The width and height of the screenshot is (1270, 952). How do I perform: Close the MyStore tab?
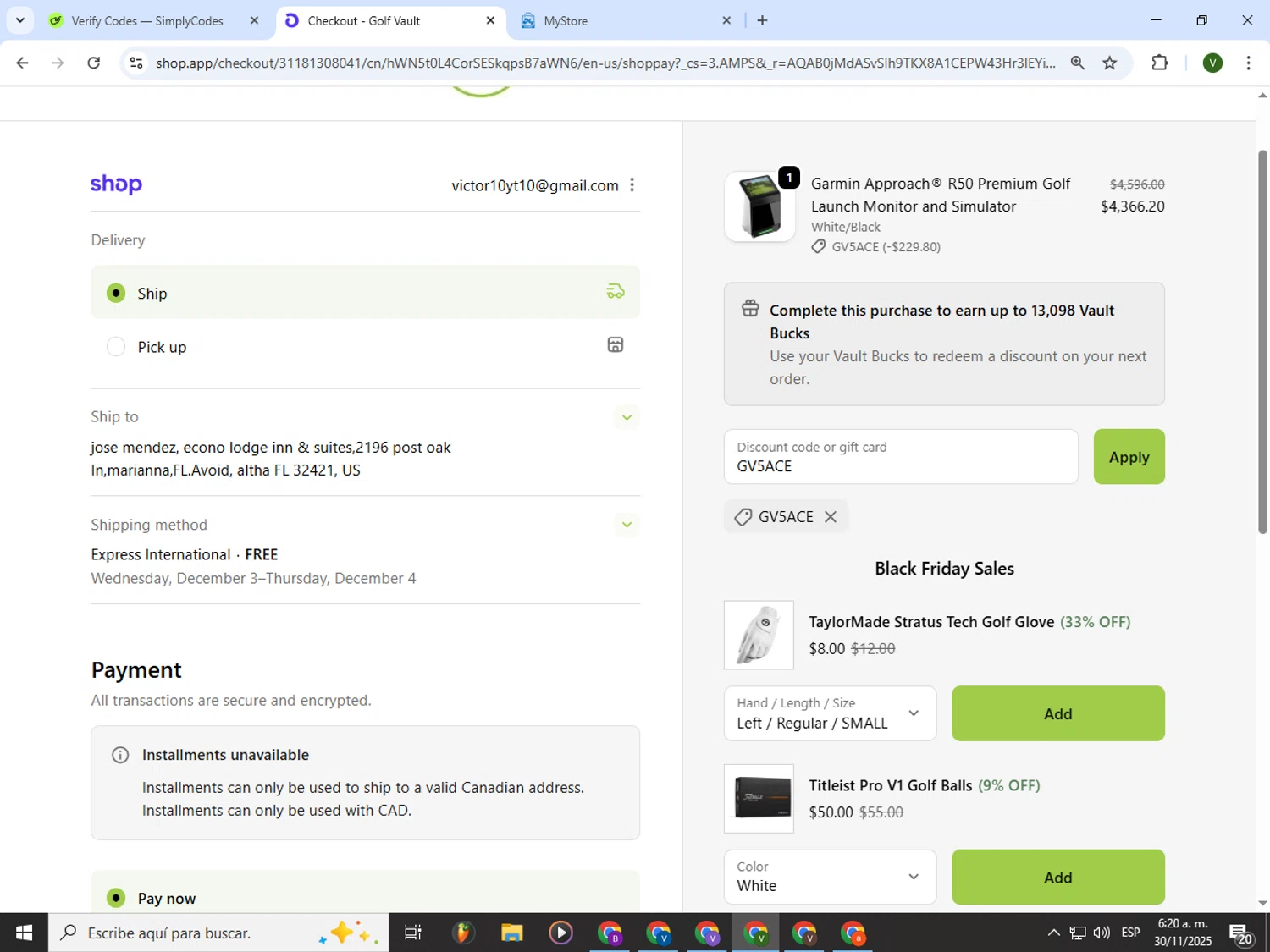tap(726, 20)
